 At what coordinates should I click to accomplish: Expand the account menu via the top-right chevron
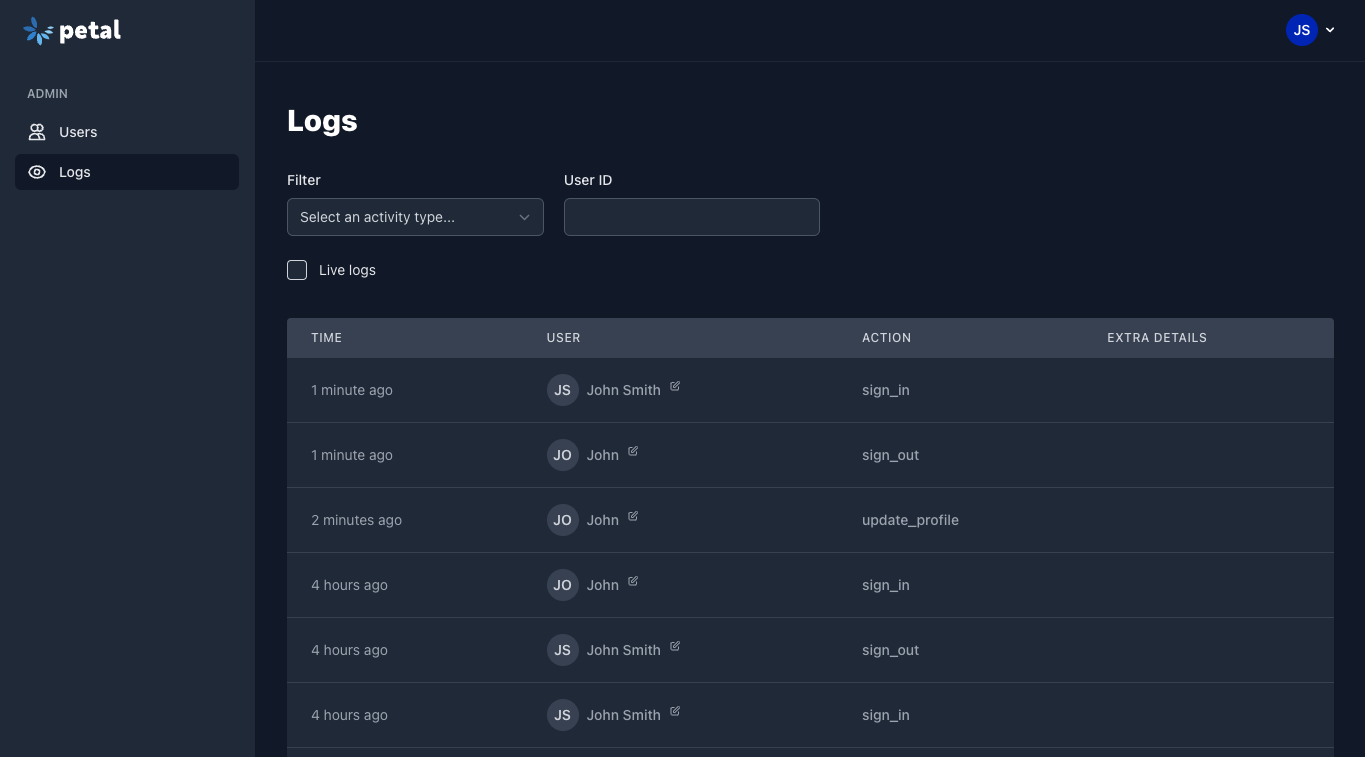point(1330,30)
